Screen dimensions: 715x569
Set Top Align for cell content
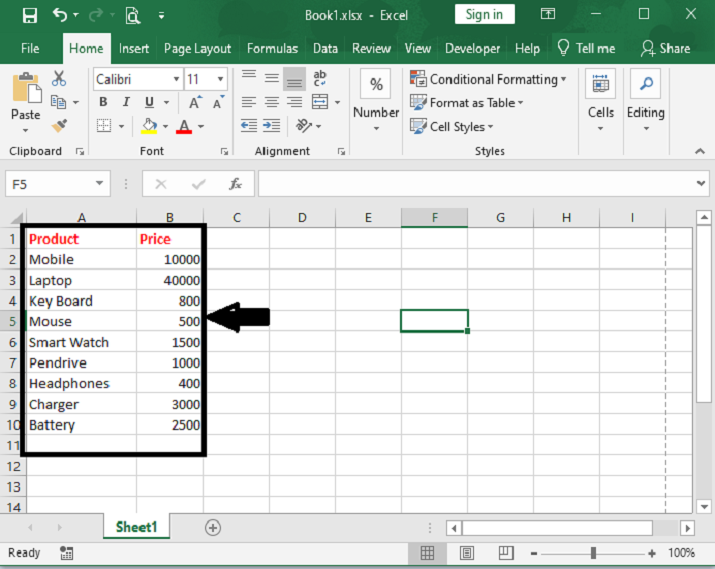click(249, 76)
